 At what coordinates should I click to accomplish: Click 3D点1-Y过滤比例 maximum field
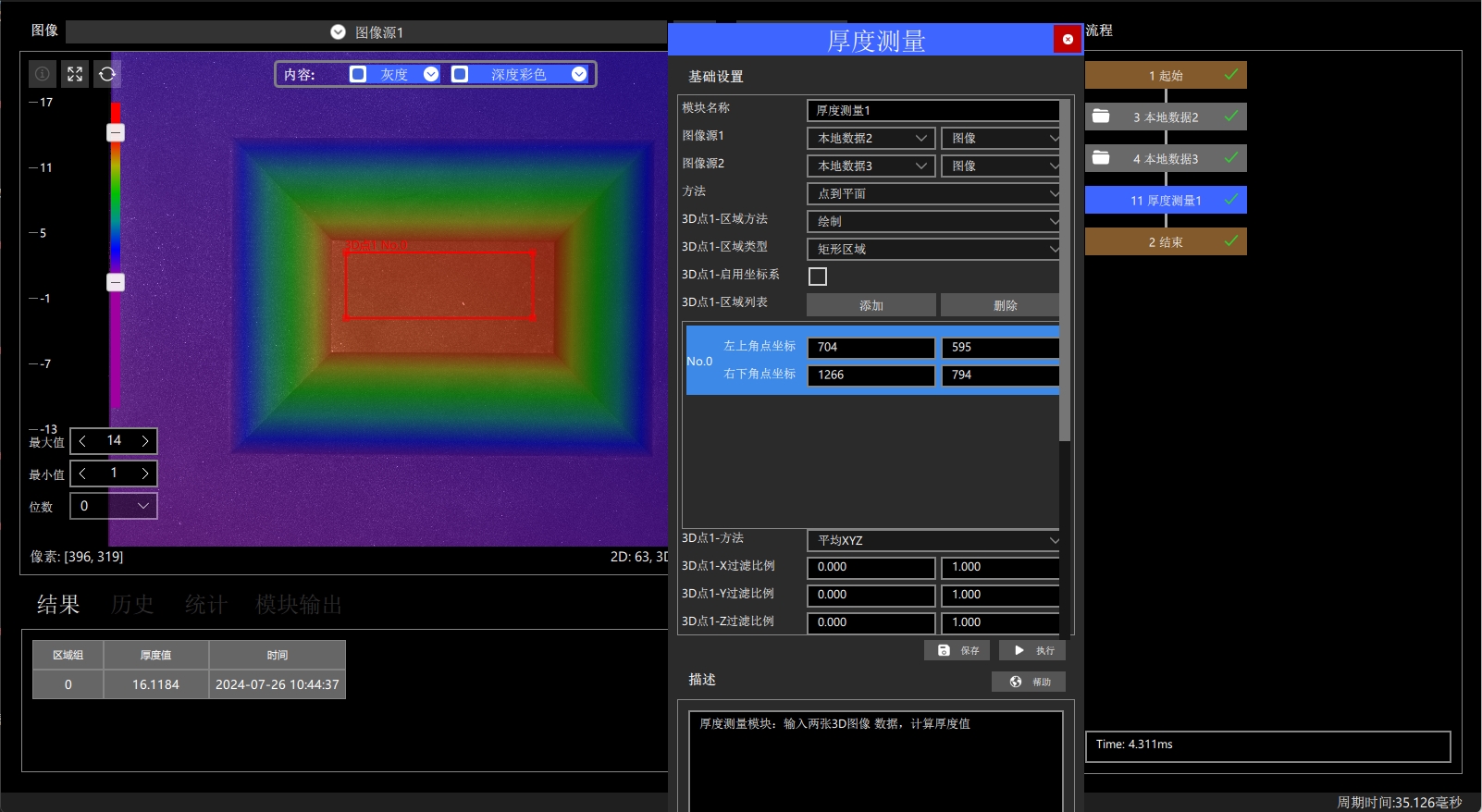pyautogui.click(x=1001, y=595)
